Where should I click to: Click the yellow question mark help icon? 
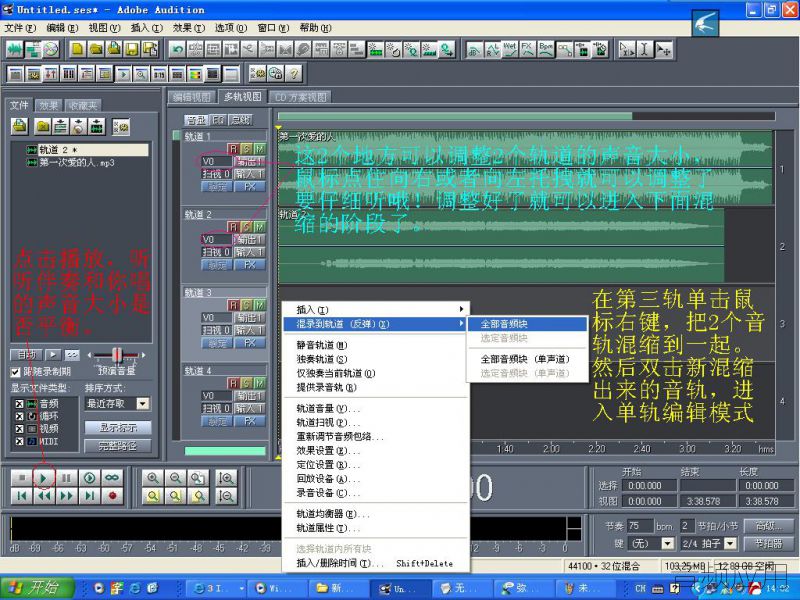pyautogui.click(x=294, y=74)
